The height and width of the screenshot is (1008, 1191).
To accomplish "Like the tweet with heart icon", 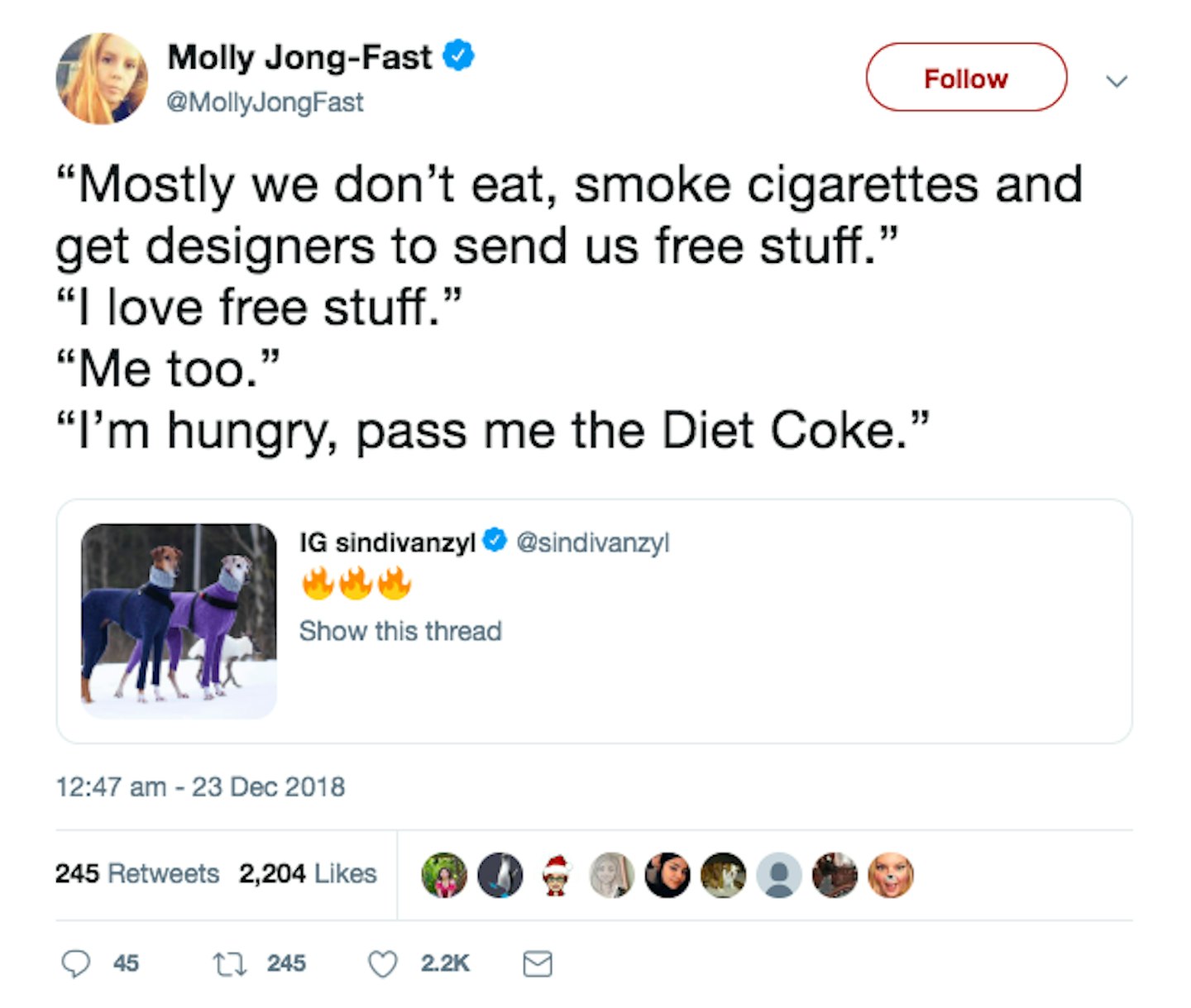I will pos(383,964).
